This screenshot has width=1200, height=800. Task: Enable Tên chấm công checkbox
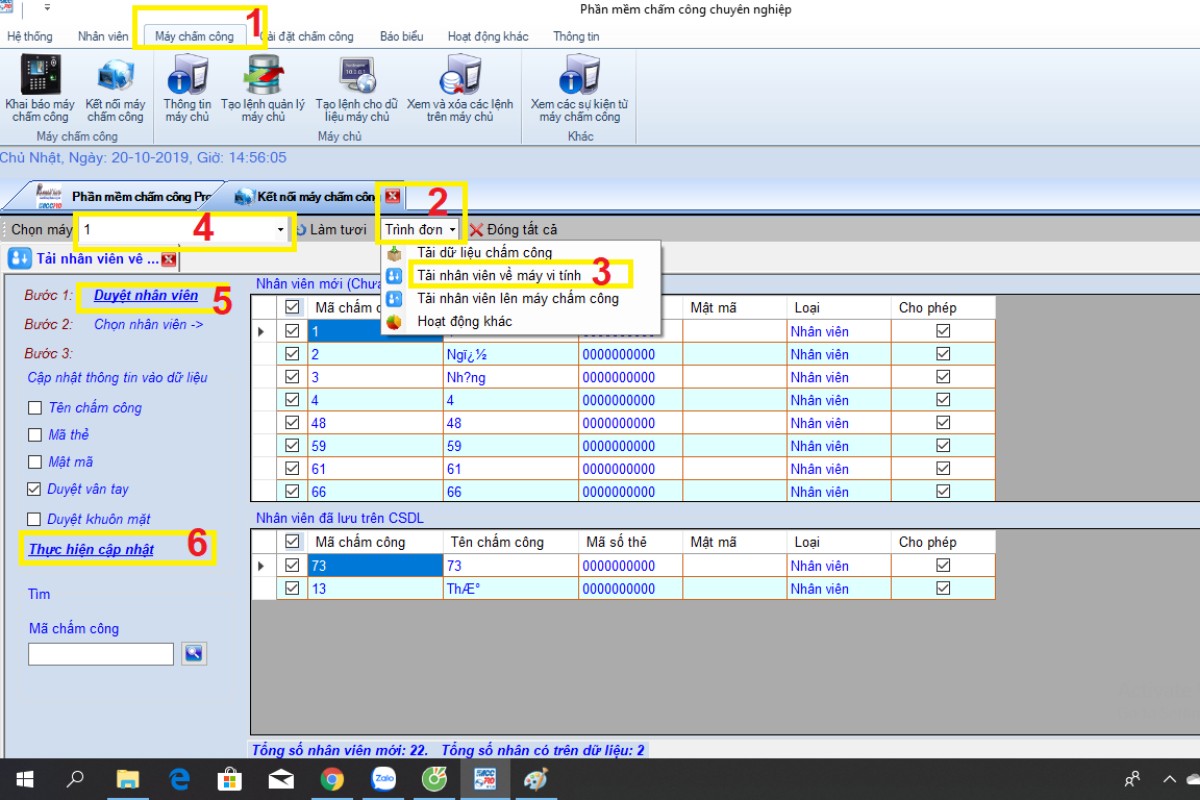point(35,408)
